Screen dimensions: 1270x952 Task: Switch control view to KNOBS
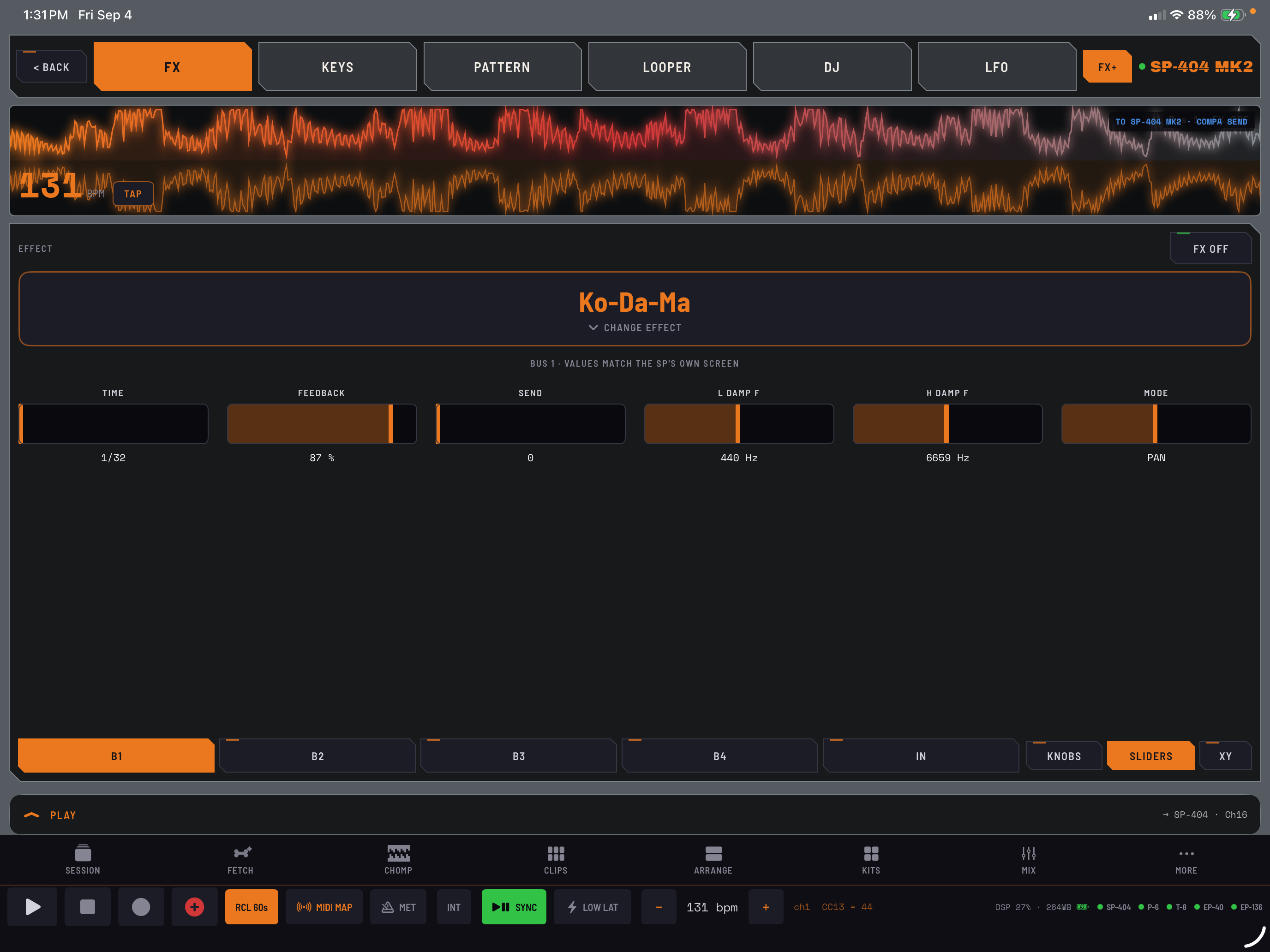tap(1064, 756)
